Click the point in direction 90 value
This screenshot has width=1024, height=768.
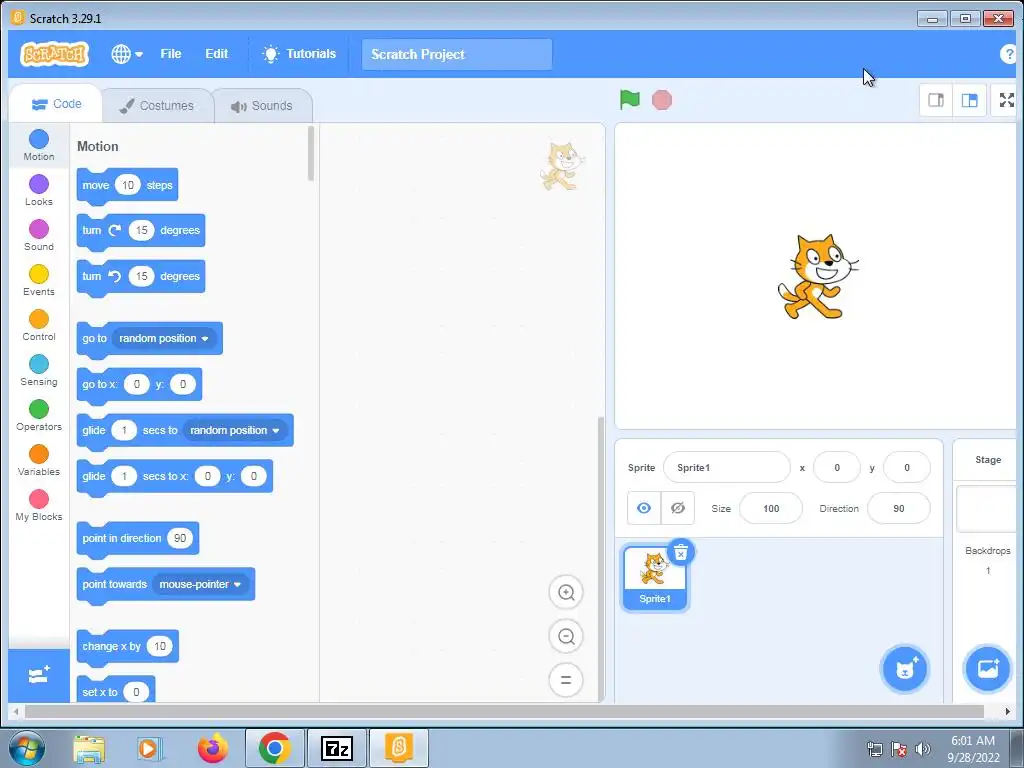(180, 538)
